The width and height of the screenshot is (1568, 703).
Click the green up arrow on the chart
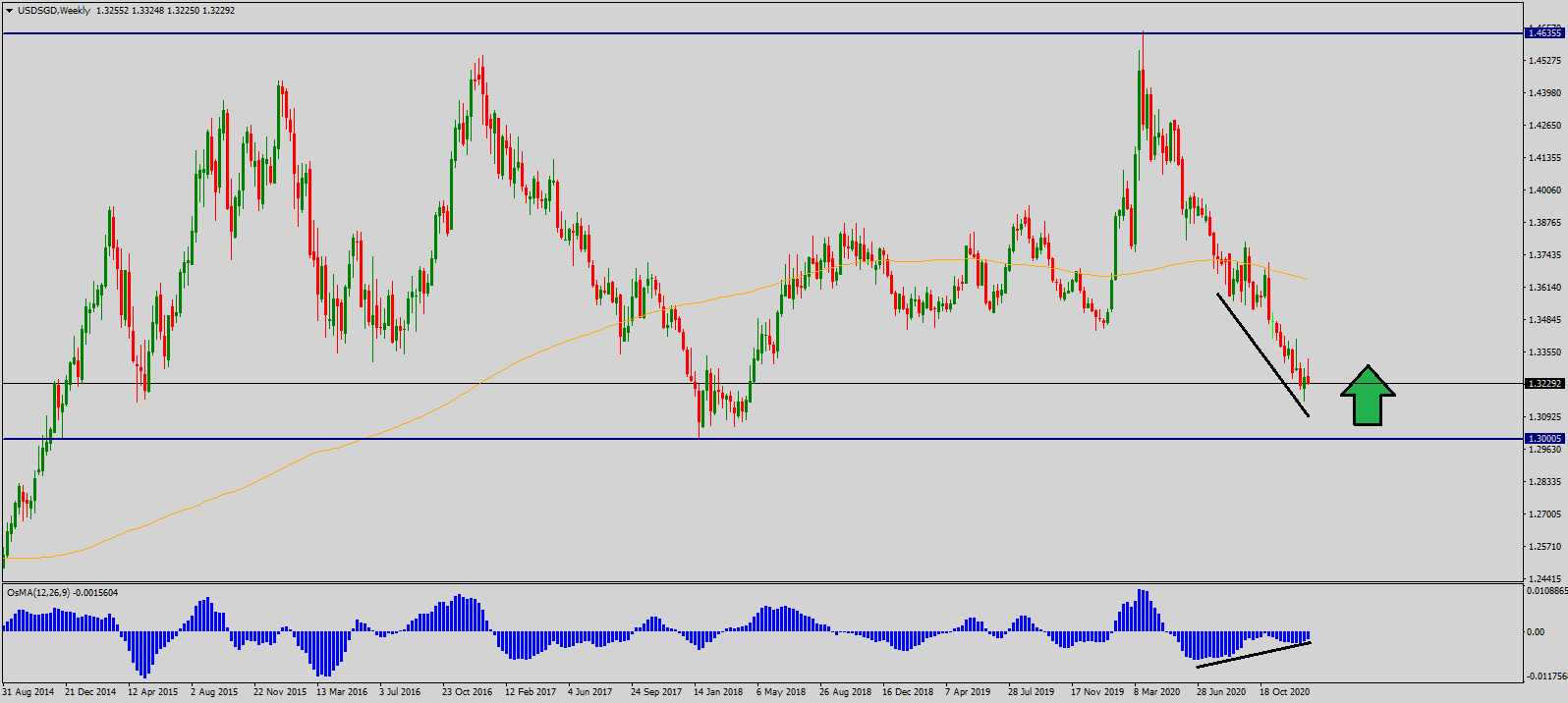pos(1368,397)
